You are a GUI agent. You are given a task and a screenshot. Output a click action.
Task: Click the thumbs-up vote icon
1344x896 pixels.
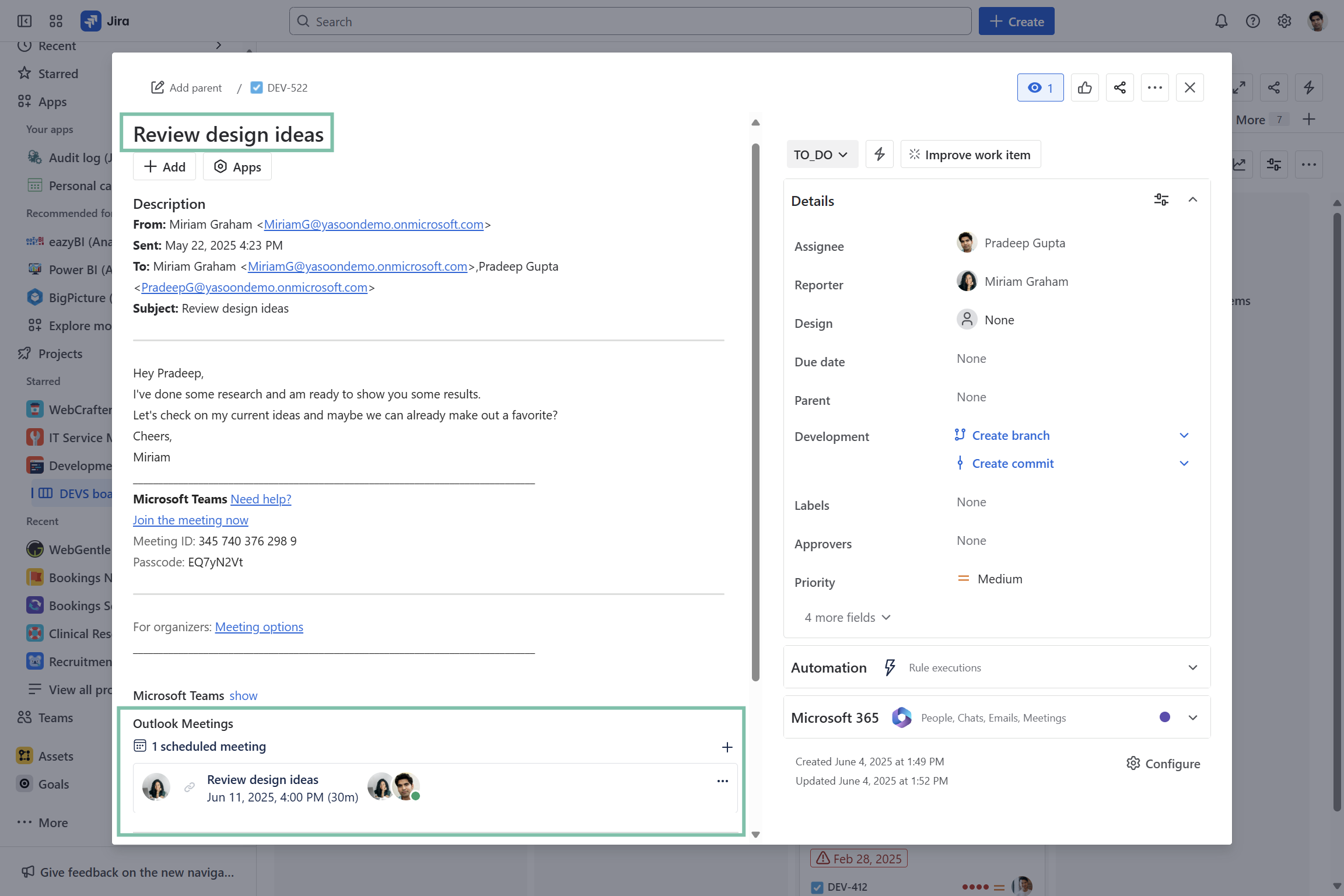(x=1084, y=87)
